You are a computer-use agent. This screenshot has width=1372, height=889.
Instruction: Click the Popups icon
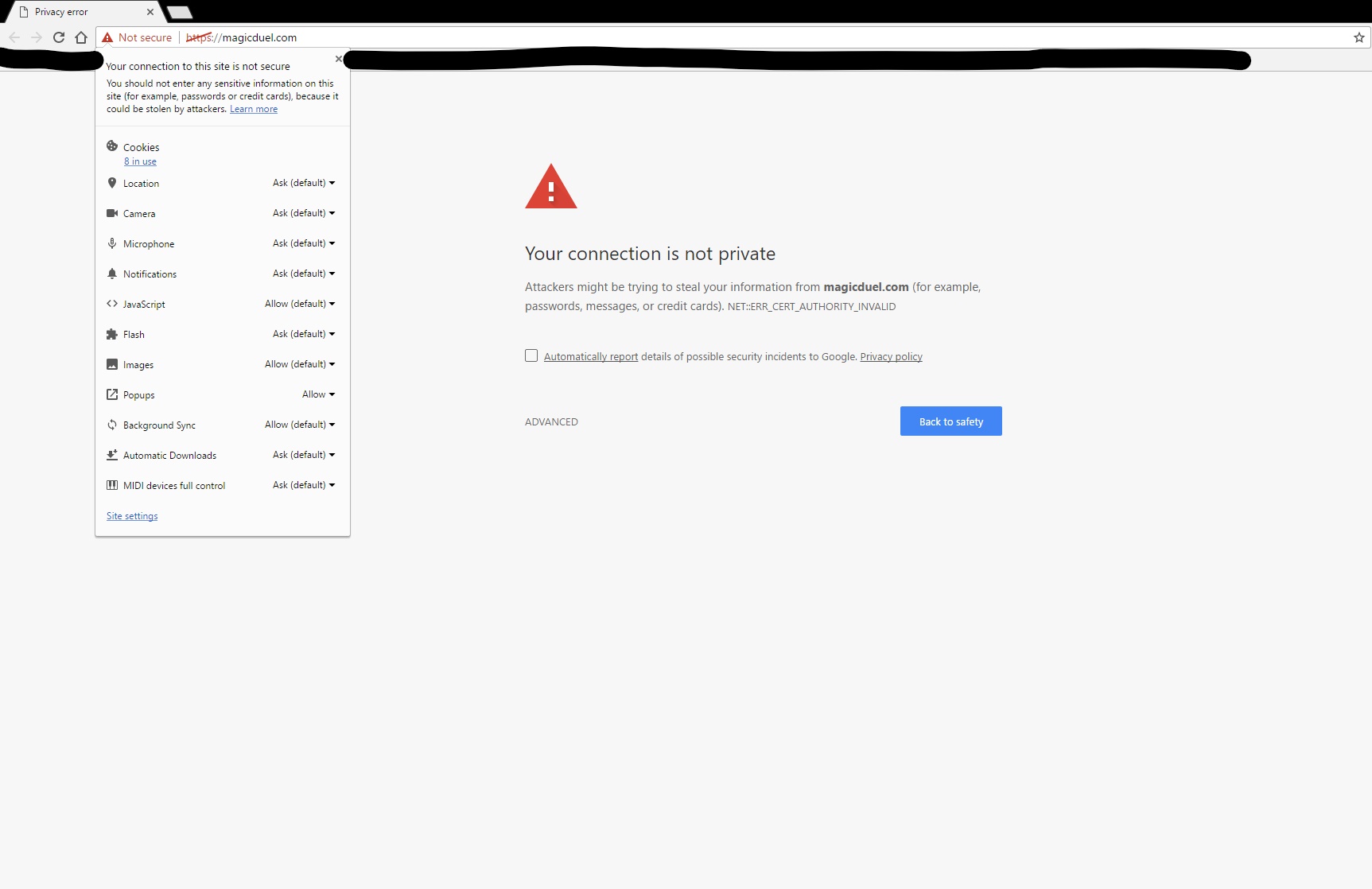pyautogui.click(x=112, y=394)
